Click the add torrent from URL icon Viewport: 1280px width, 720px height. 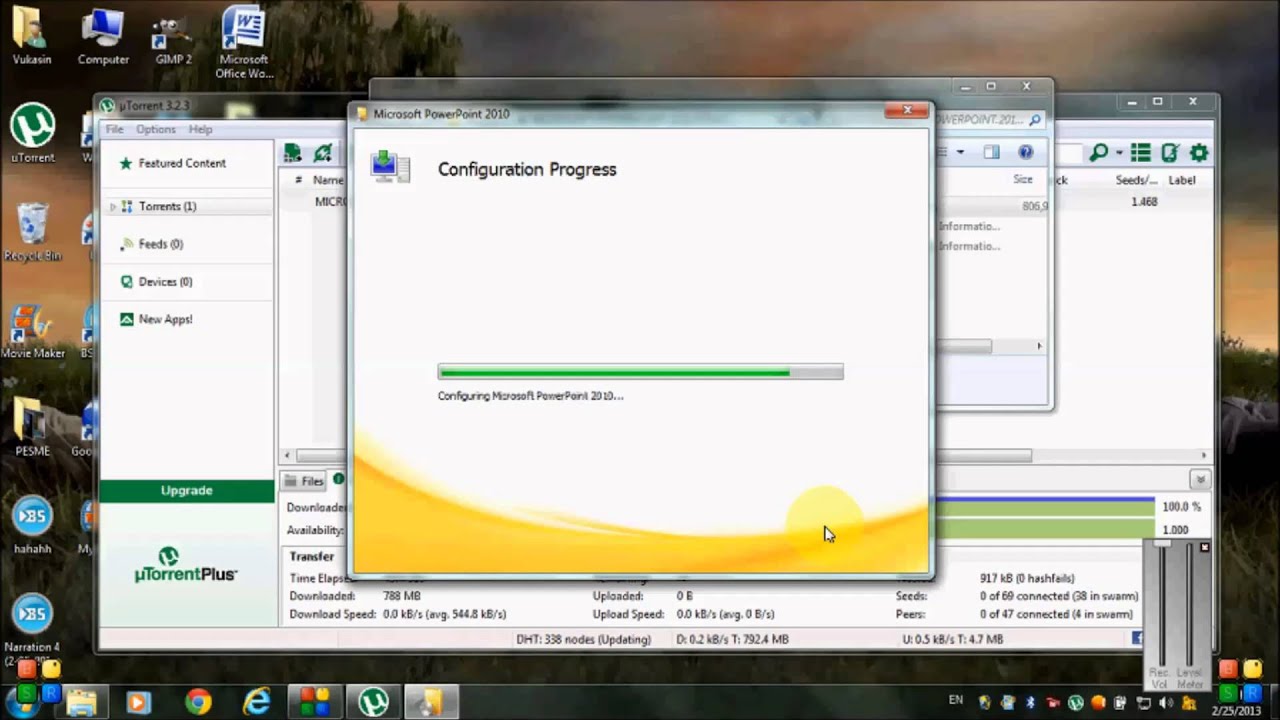coord(322,153)
